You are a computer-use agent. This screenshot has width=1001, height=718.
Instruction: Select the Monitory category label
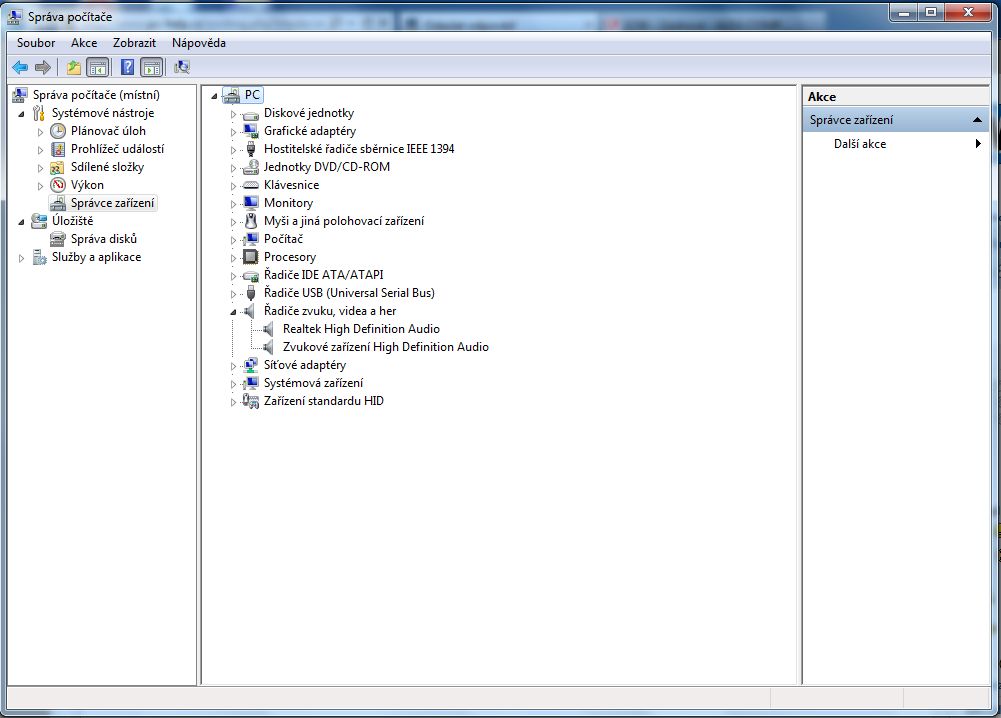coord(289,203)
